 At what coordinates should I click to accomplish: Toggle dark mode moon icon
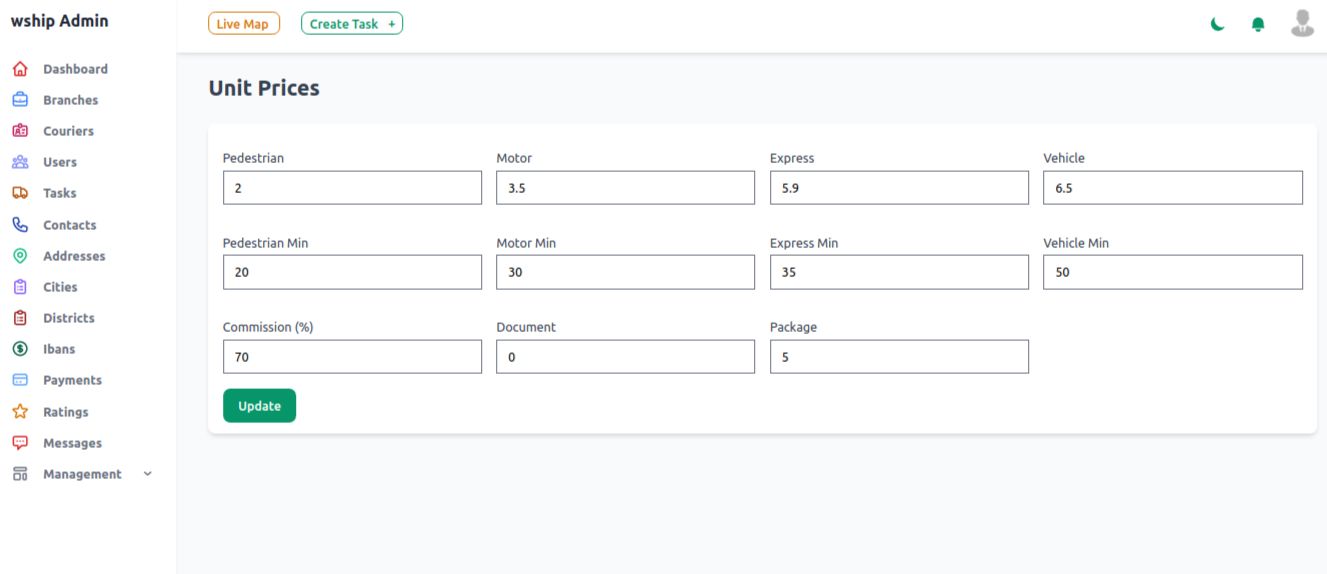coord(1217,24)
